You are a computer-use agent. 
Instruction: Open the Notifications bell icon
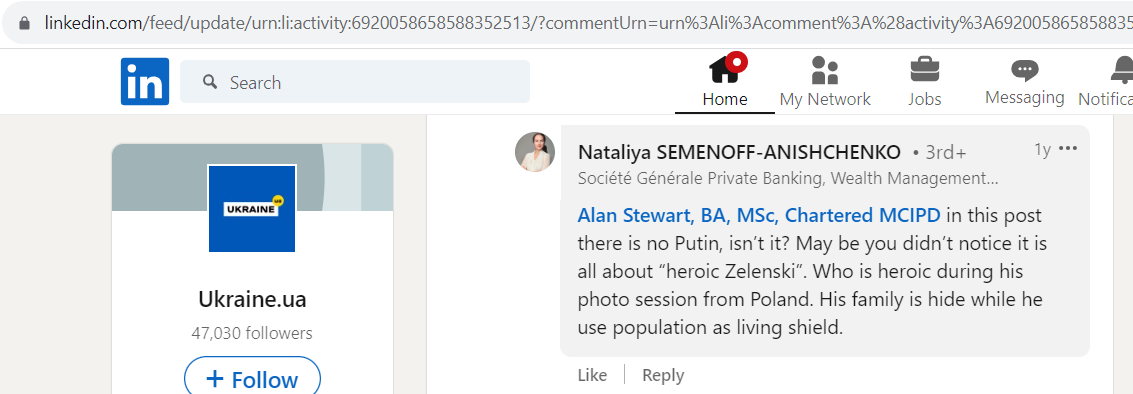(x=1121, y=70)
